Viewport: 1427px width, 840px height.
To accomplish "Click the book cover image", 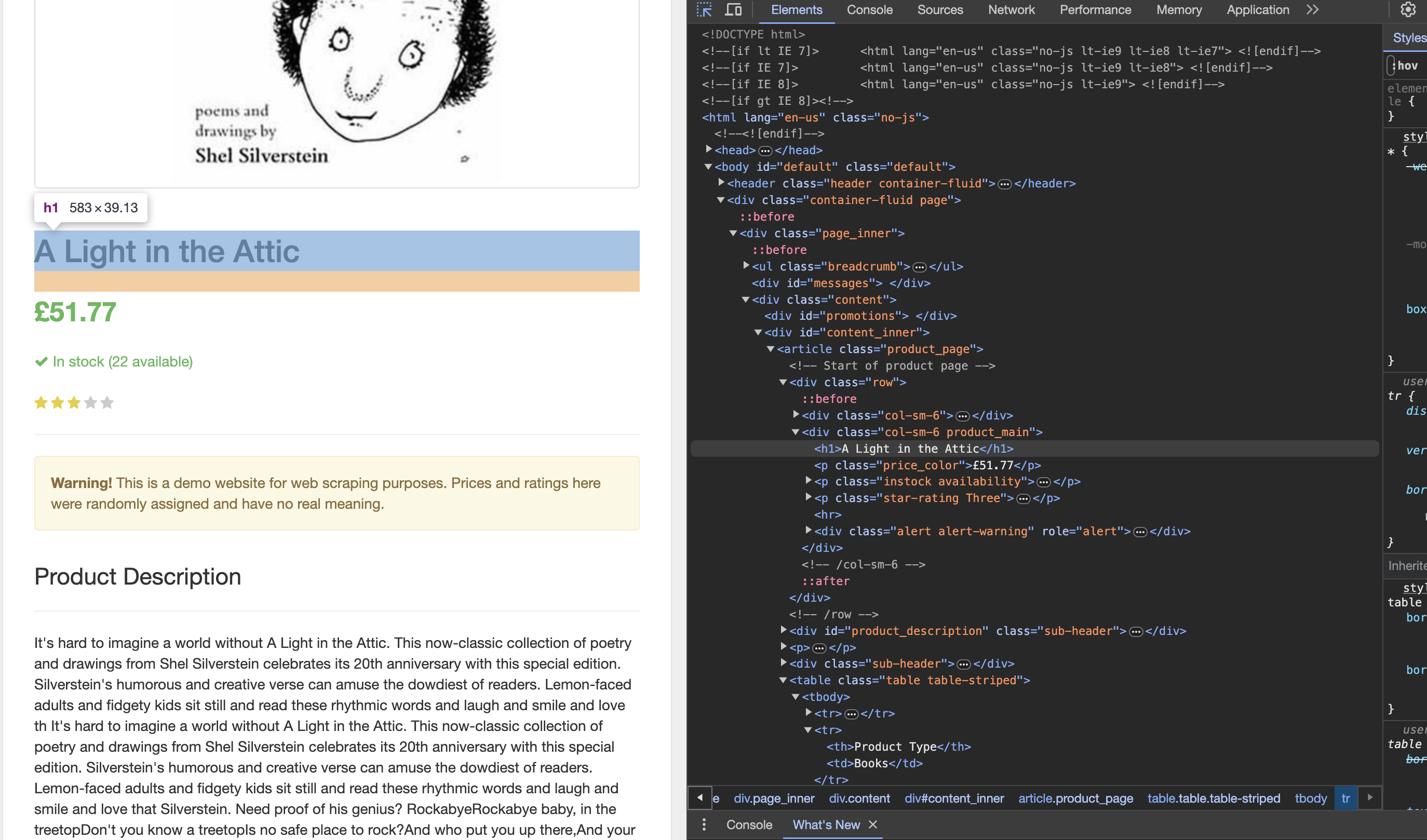I will tap(336, 85).
